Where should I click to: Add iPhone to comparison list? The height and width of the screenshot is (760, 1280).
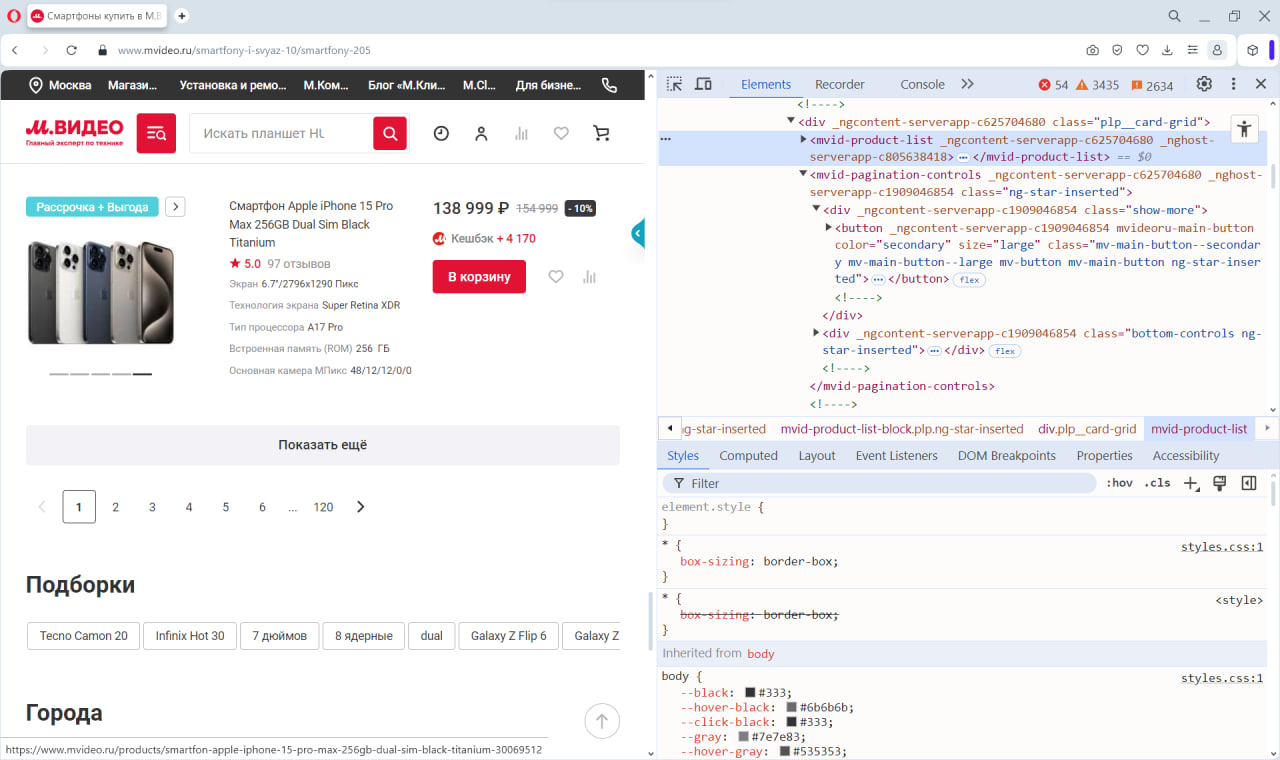tap(589, 277)
